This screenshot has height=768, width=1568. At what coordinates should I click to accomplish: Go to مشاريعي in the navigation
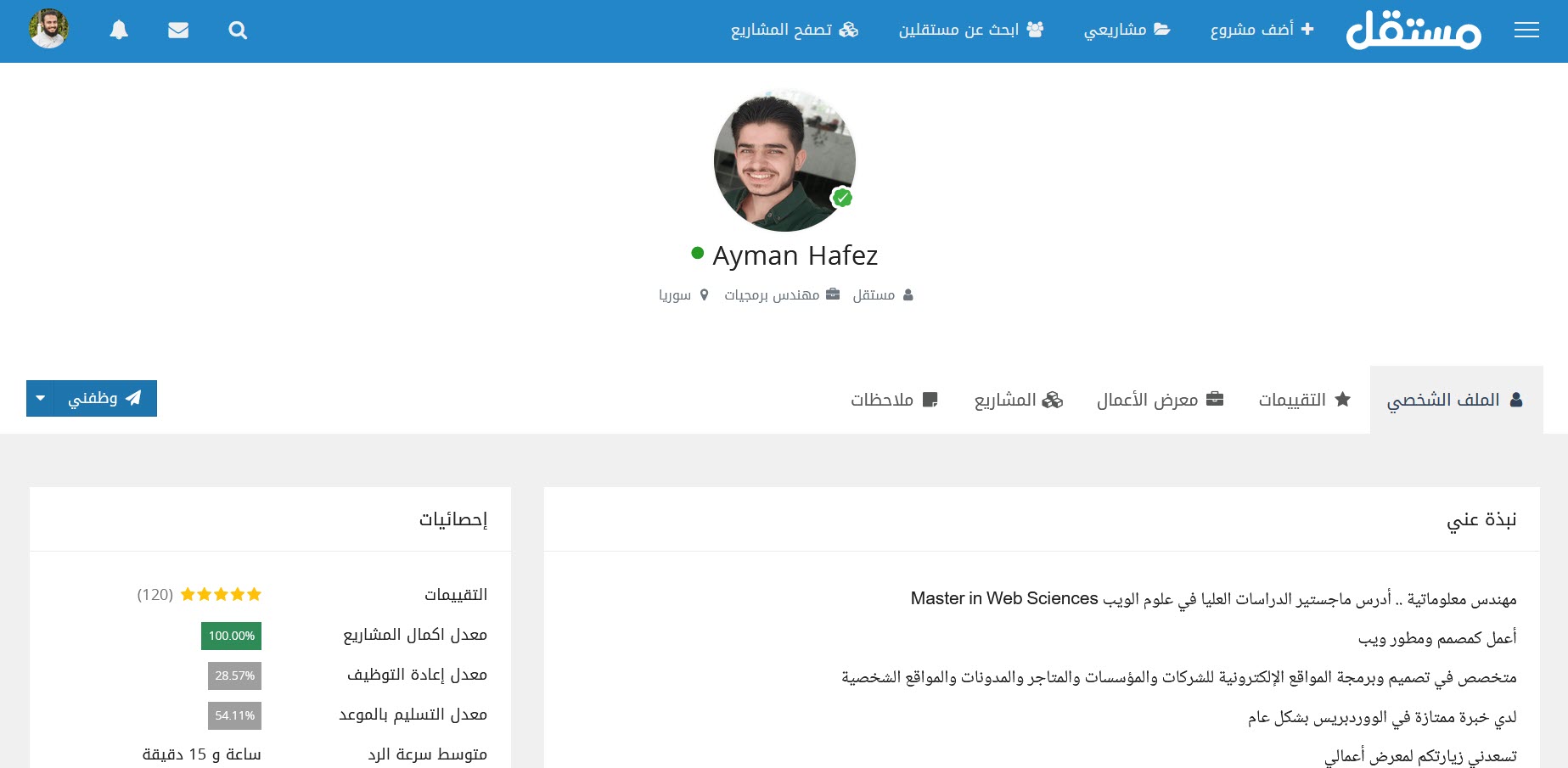[x=1127, y=30]
